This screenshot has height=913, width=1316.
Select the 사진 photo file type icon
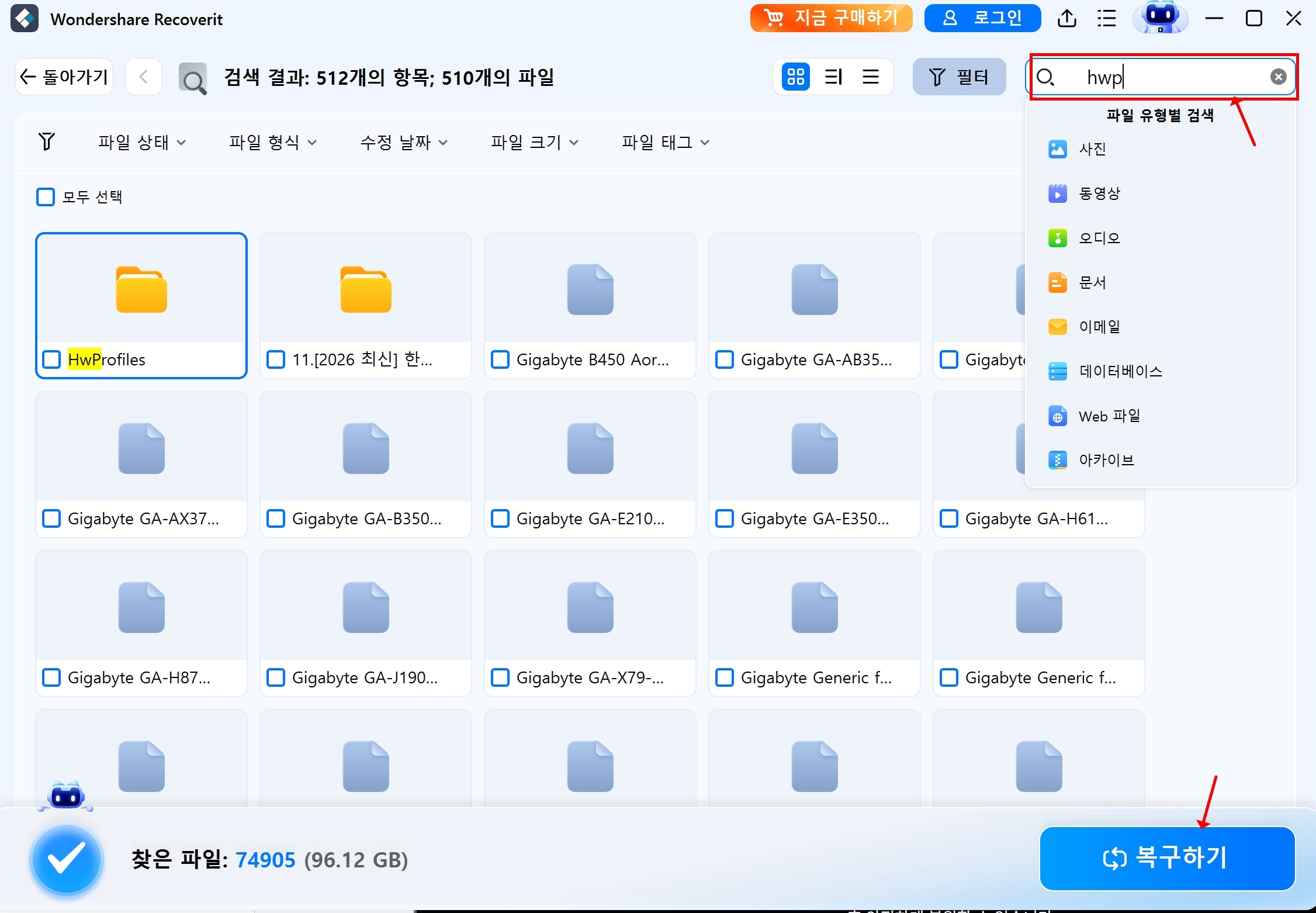tap(1058, 149)
